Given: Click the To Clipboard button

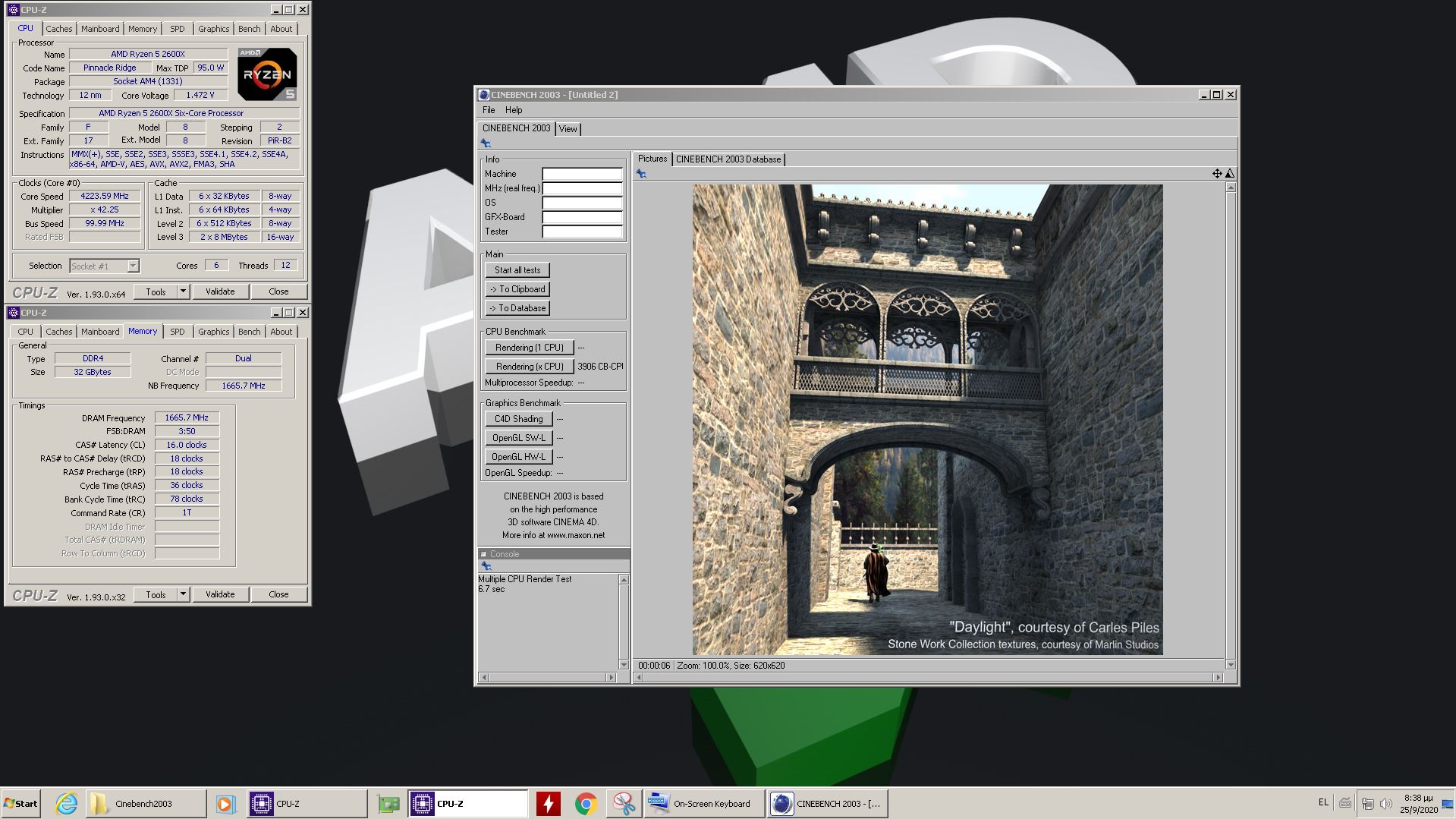Looking at the screenshot, I should point(517,289).
